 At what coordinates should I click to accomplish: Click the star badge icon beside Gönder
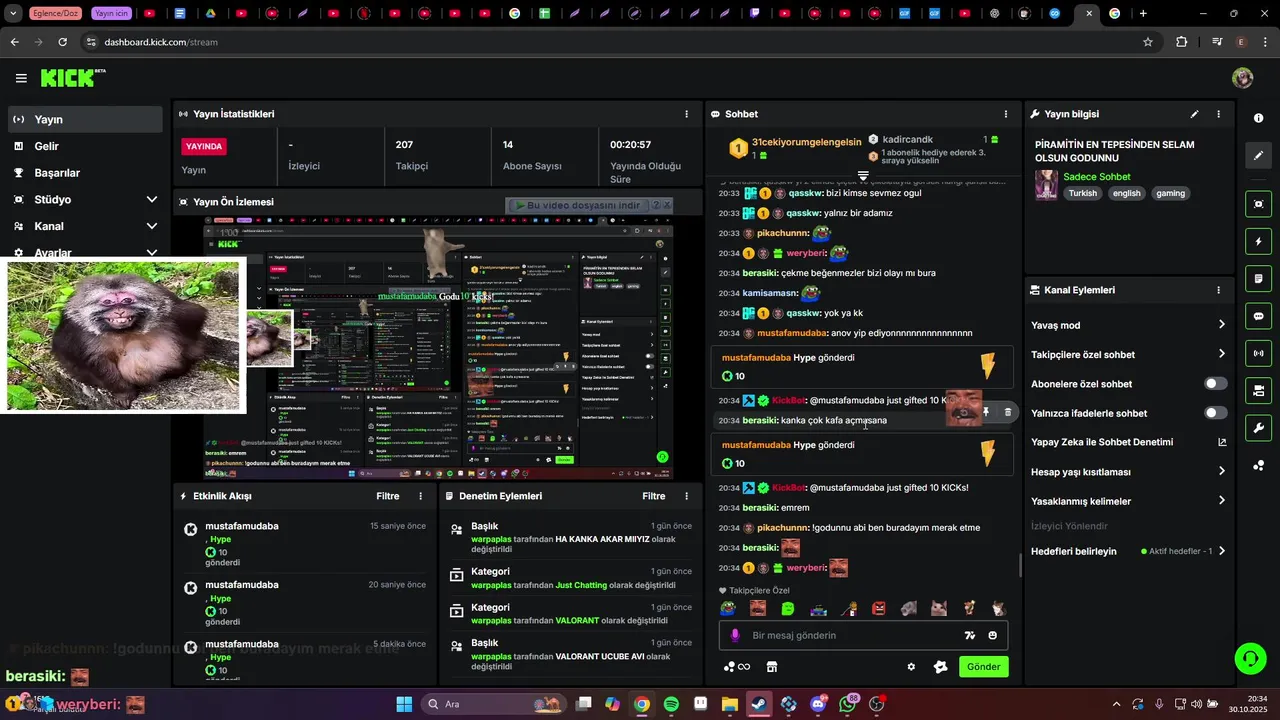(940, 667)
